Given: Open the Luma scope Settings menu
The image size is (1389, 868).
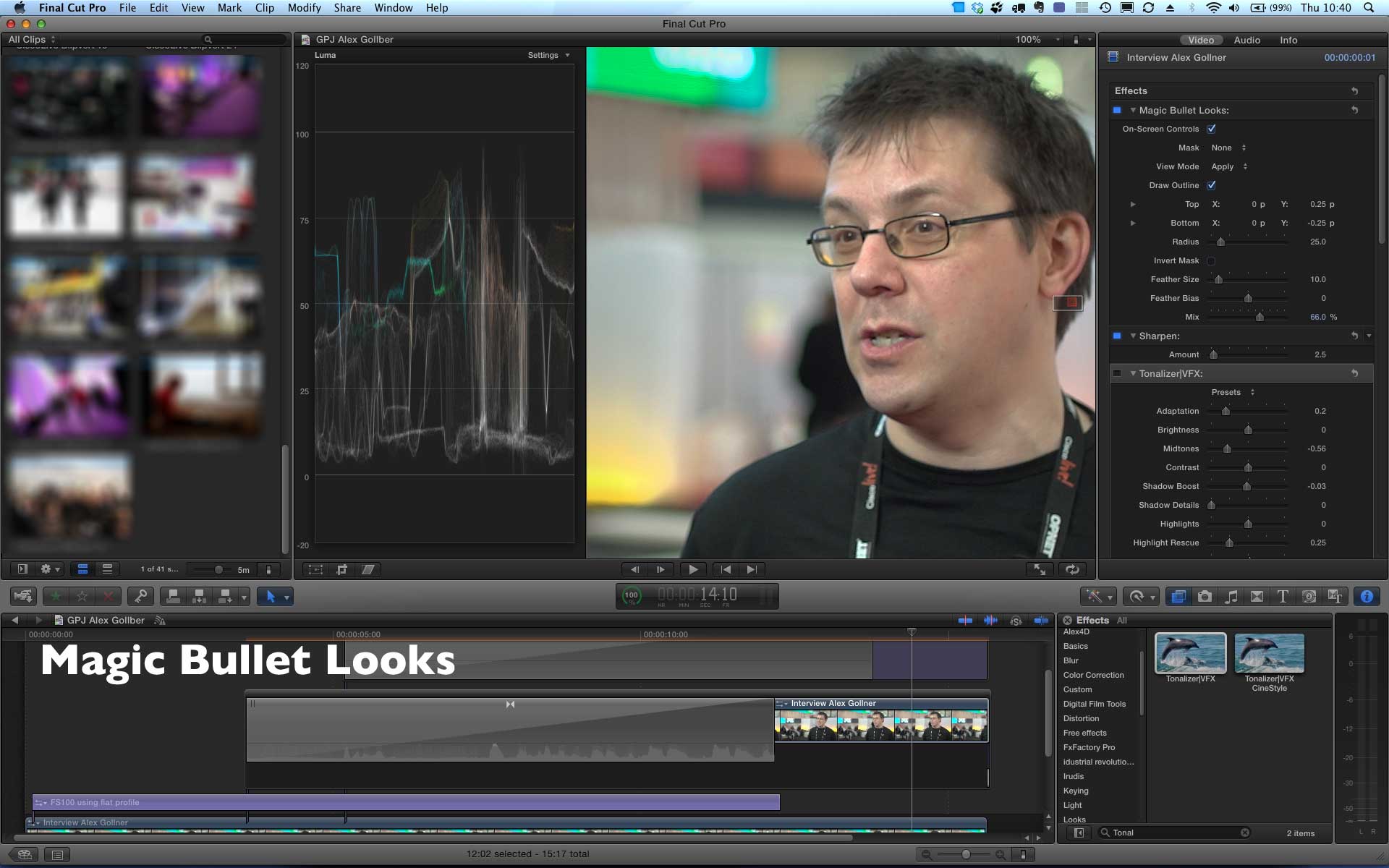Looking at the screenshot, I should pyautogui.click(x=548, y=55).
